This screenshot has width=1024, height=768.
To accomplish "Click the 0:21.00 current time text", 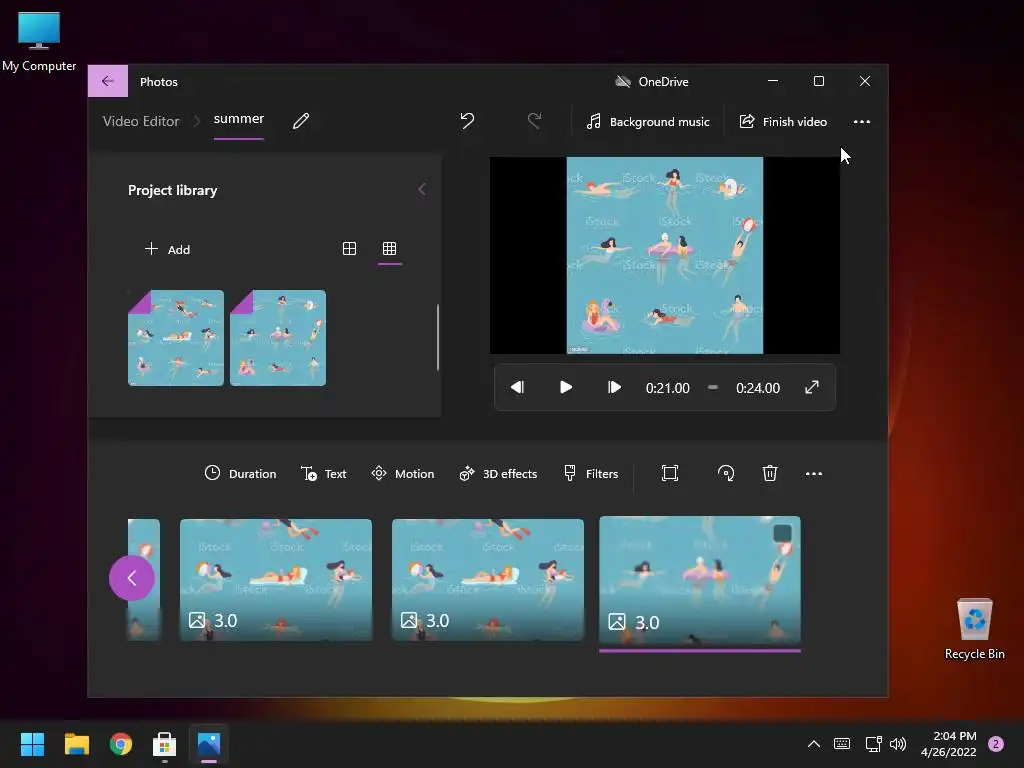I will point(667,388).
